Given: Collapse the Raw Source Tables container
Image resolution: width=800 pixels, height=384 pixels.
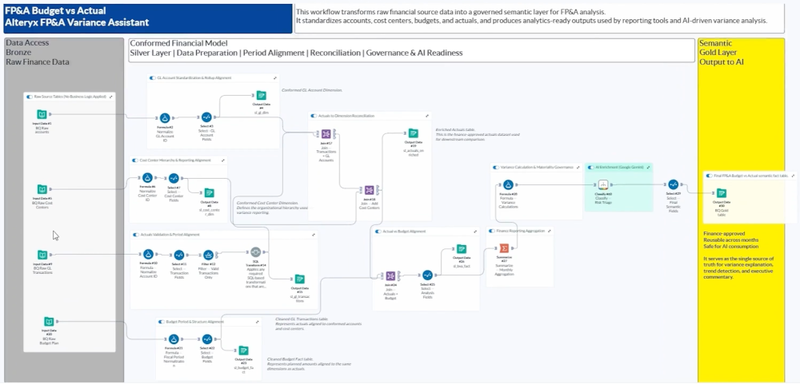Looking at the screenshot, I should click(111, 96).
